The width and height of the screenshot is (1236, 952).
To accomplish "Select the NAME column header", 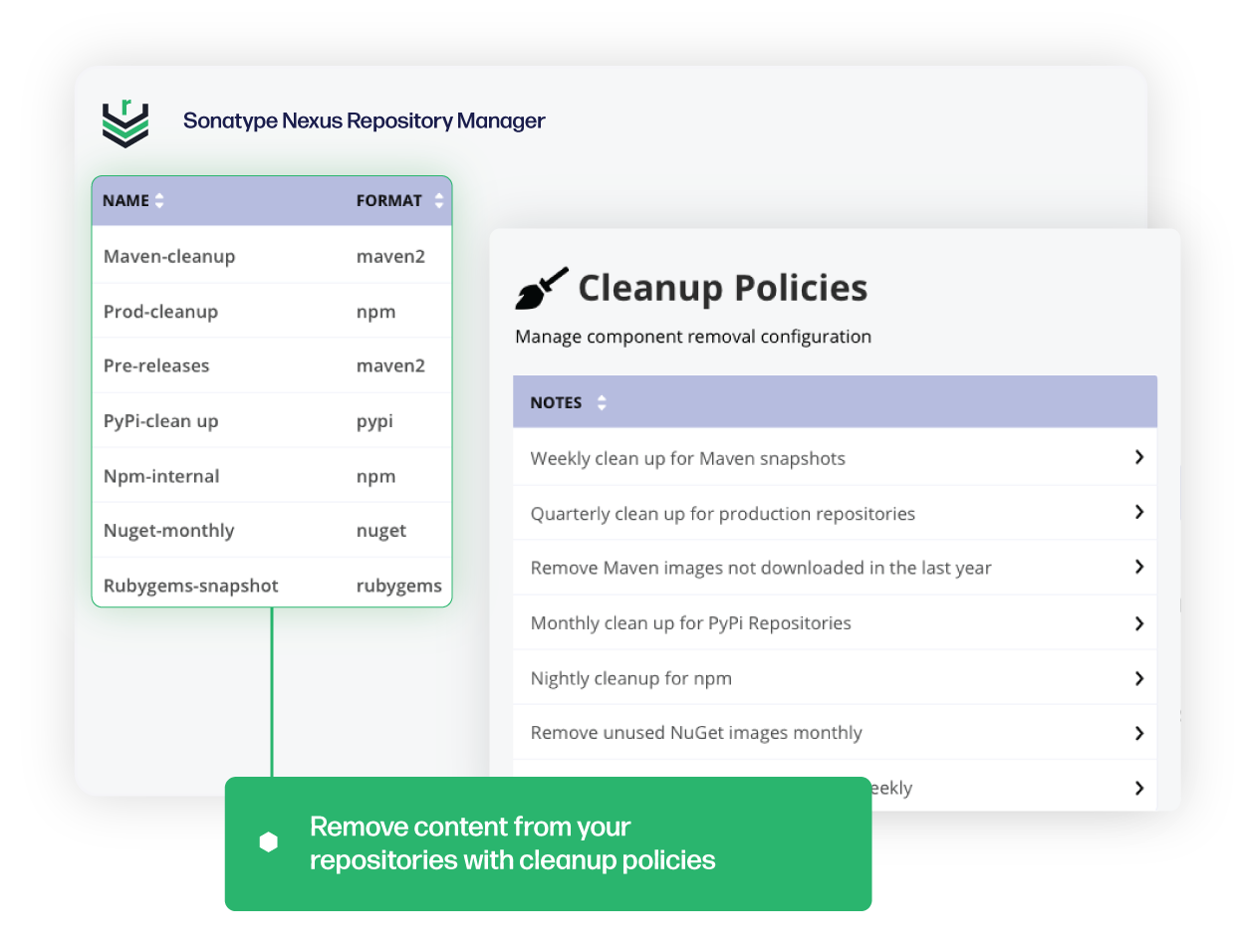I will pyautogui.click(x=124, y=200).
